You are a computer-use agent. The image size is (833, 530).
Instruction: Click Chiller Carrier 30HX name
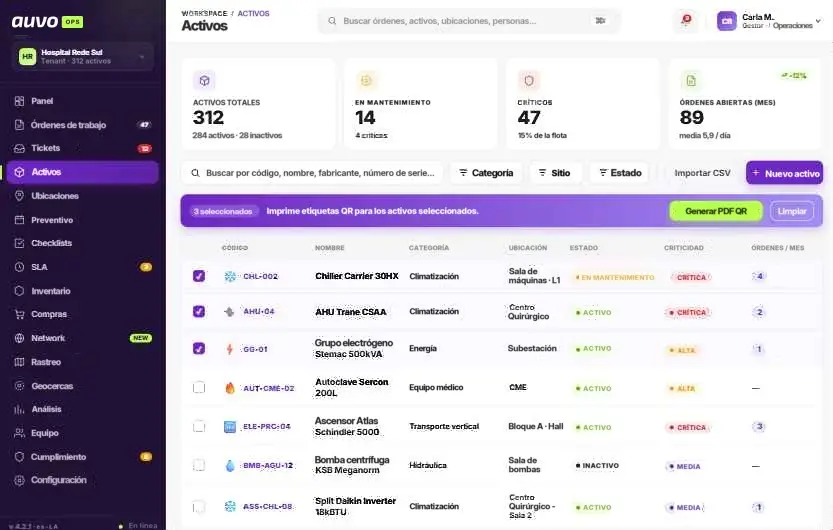(x=356, y=276)
